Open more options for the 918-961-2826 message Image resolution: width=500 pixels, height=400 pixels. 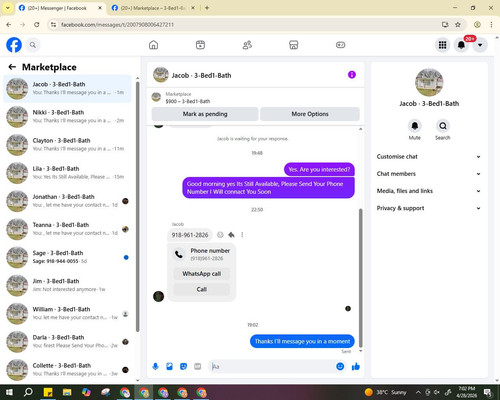pos(242,235)
